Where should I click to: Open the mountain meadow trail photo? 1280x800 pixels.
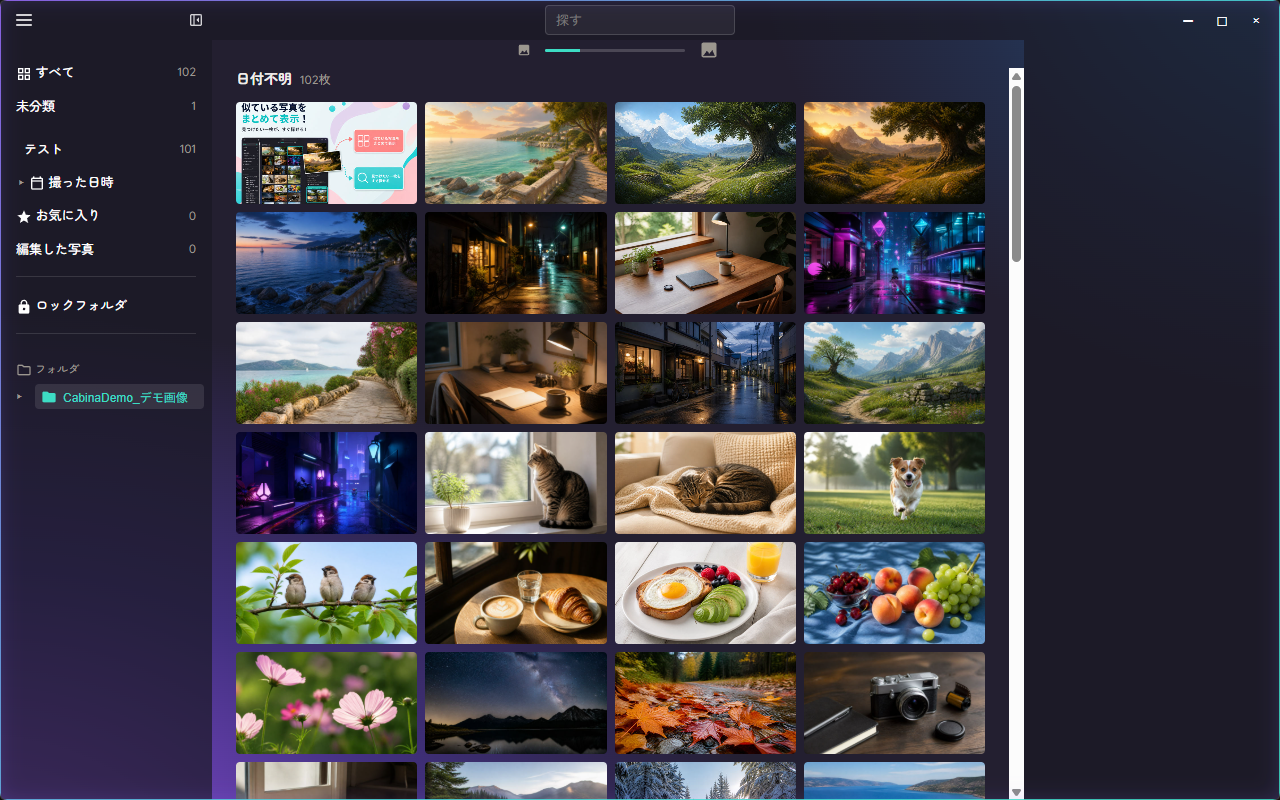[x=894, y=373]
